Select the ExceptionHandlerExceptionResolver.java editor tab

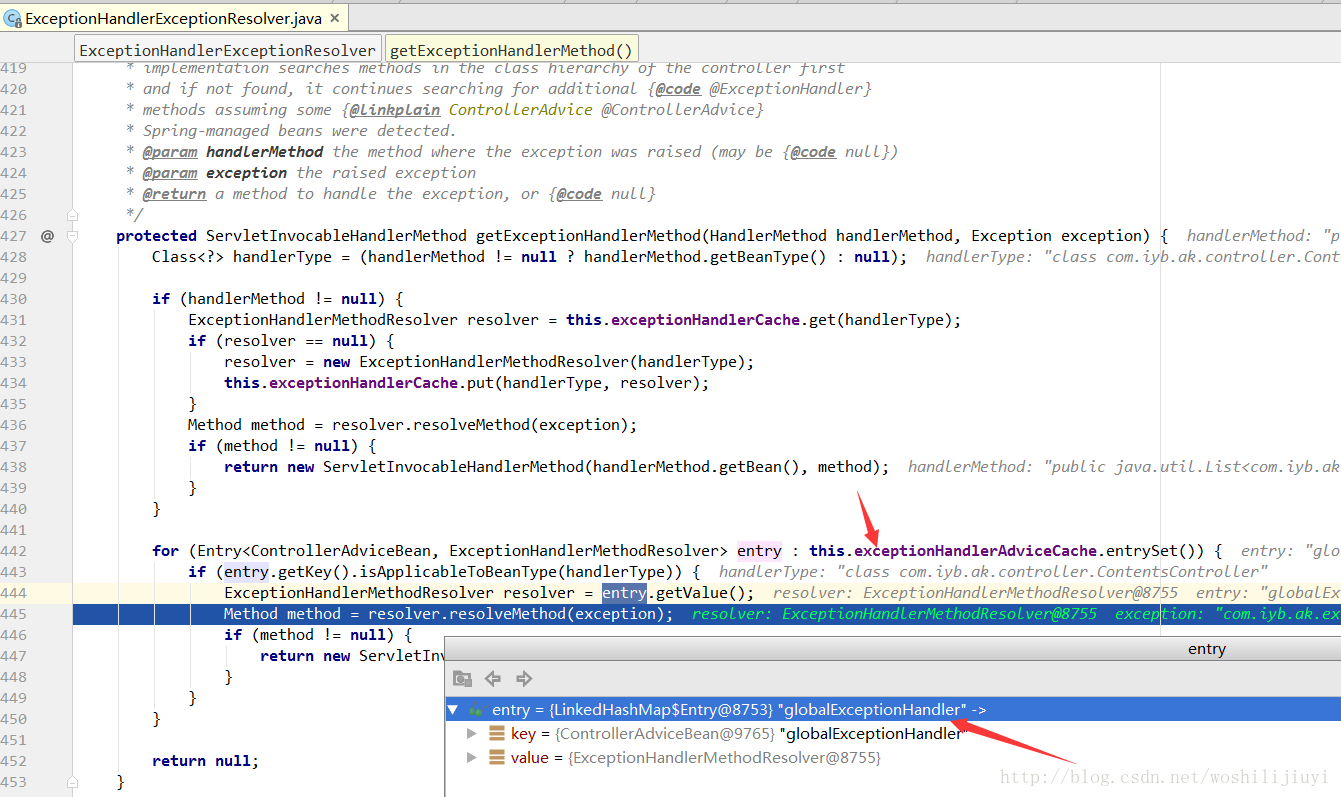click(x=174, y=17)
